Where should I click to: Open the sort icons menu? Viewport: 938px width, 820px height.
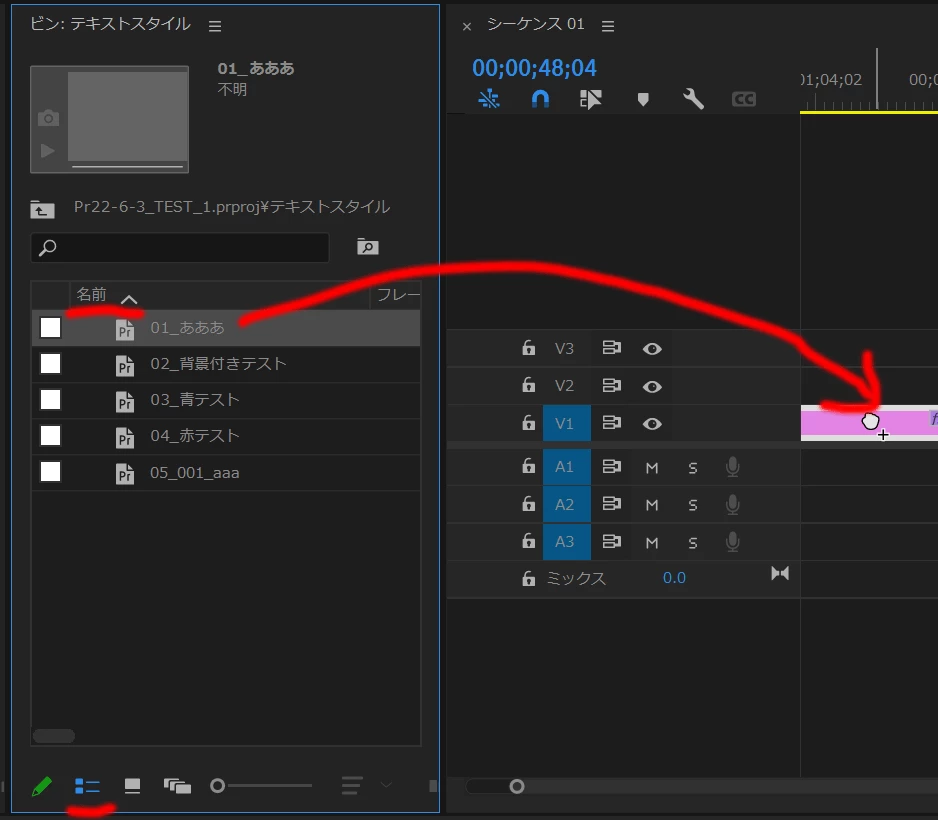click(352, 785)
